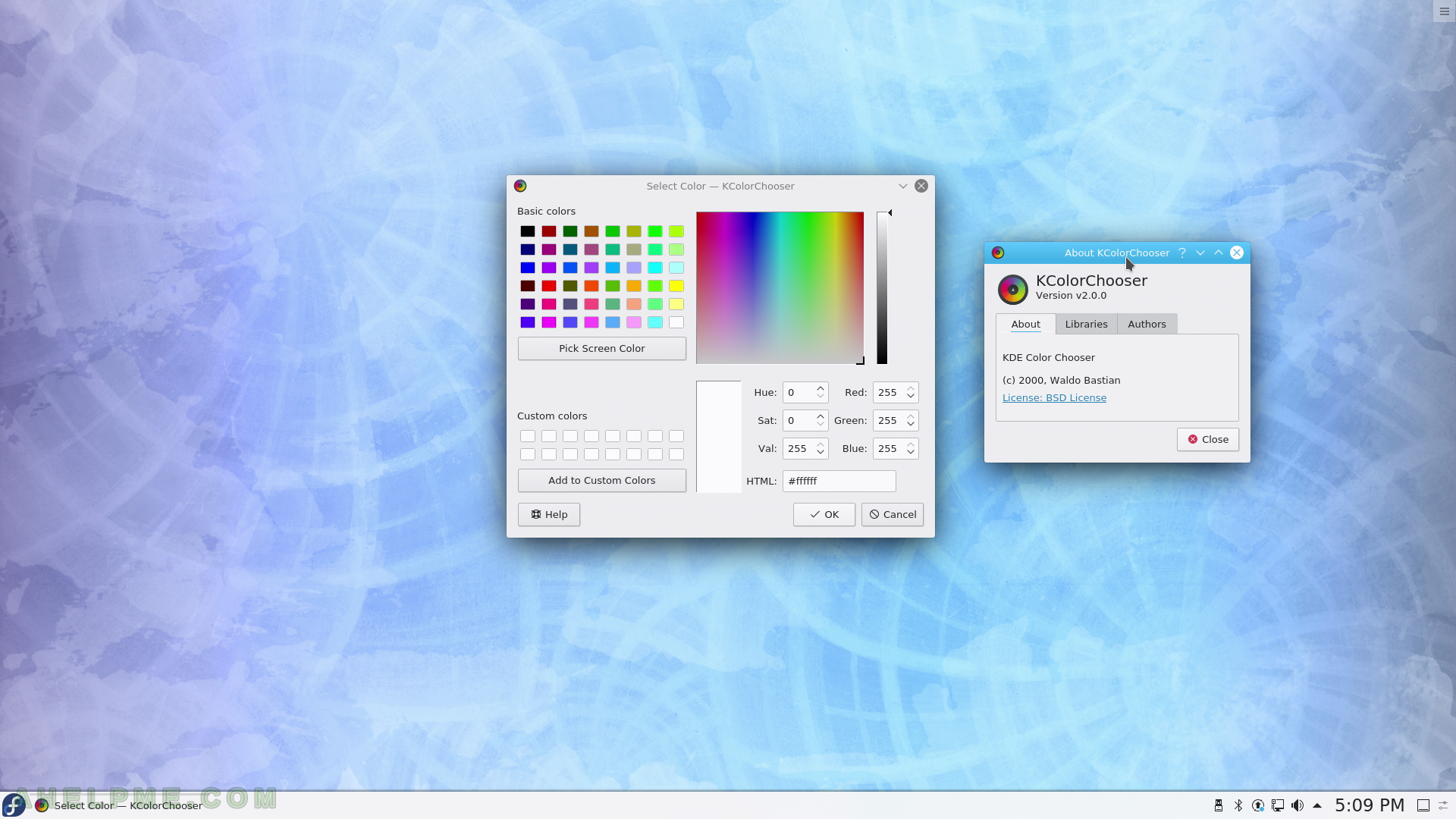Decrease the Green value with down arrow
This screenshot has width=1456, height=819.
pos(911,425)
